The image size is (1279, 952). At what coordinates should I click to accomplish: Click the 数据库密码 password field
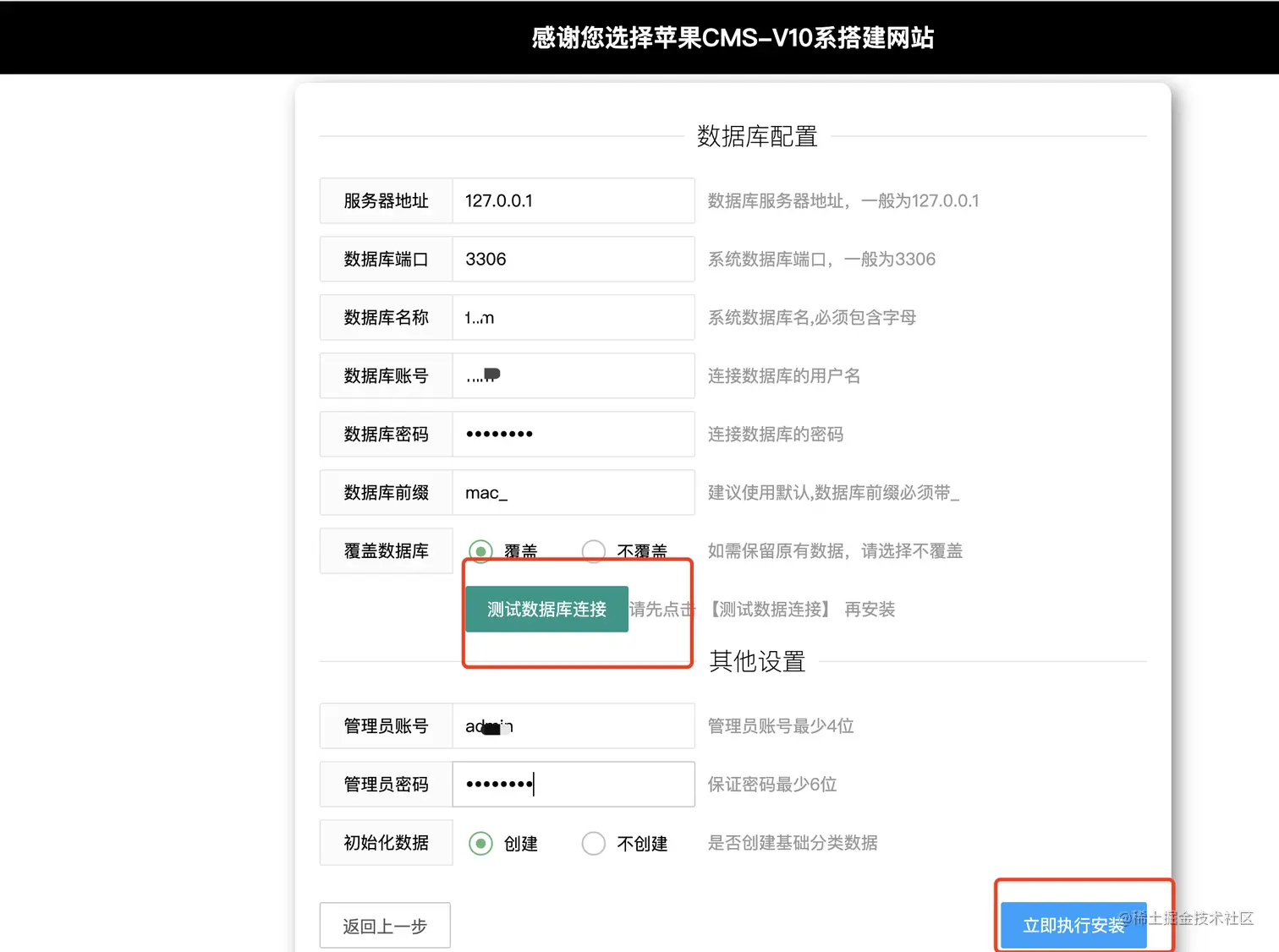coord(574,434)
